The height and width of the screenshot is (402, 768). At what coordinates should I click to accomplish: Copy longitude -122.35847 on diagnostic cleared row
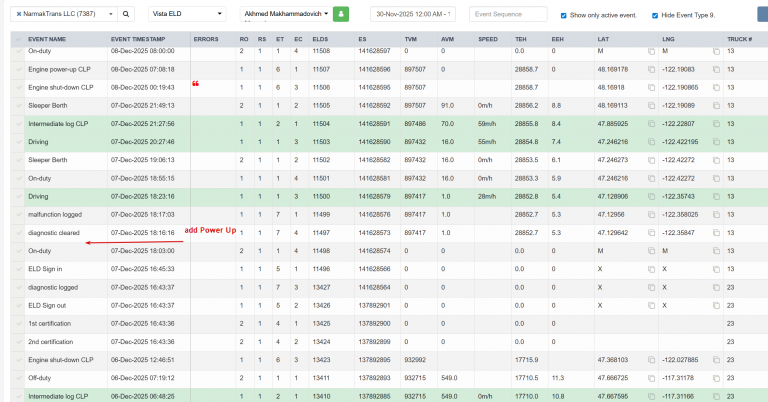point(716,233)
